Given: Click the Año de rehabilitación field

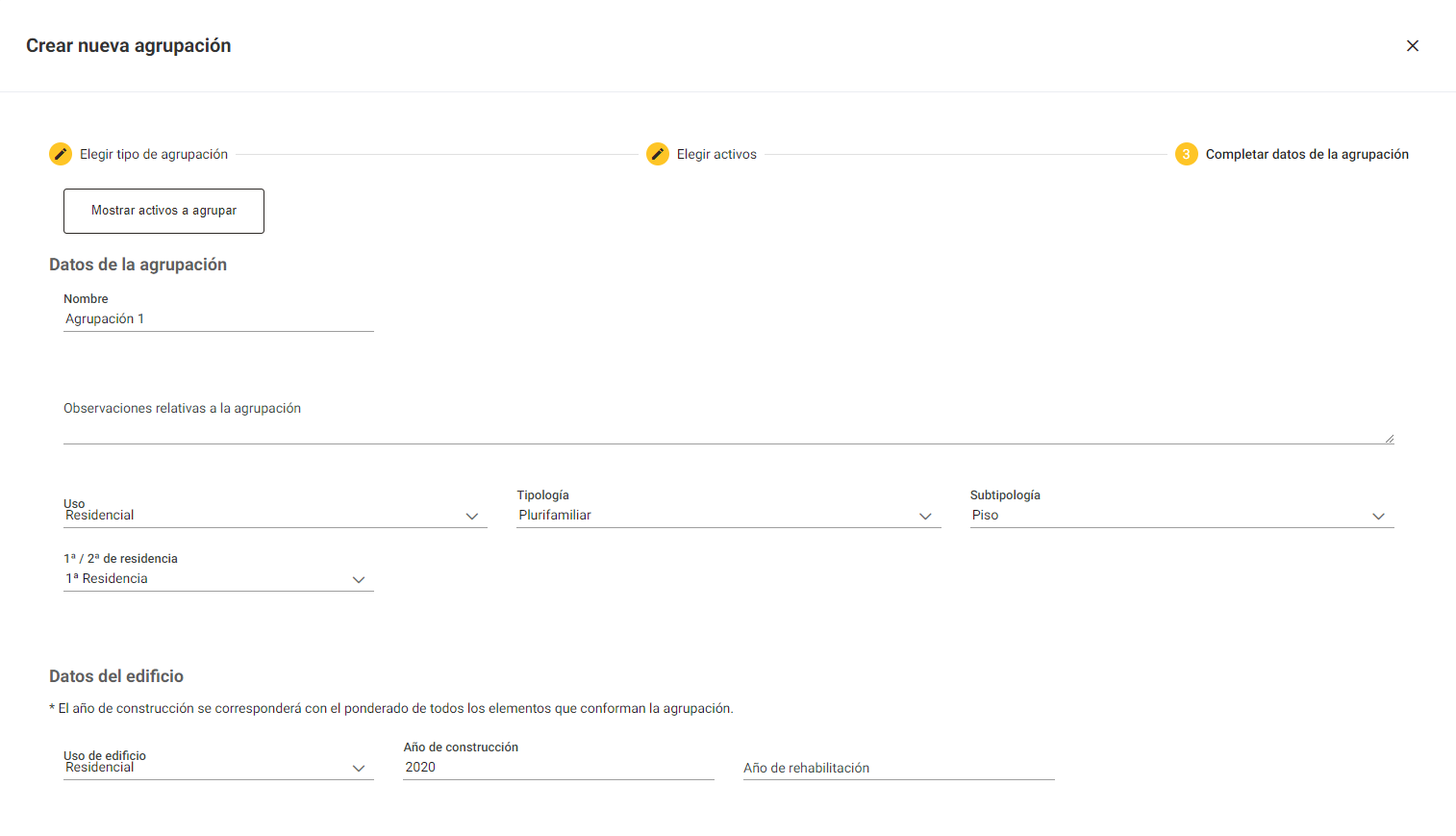Looking at the screenshot, I should 898,768.
